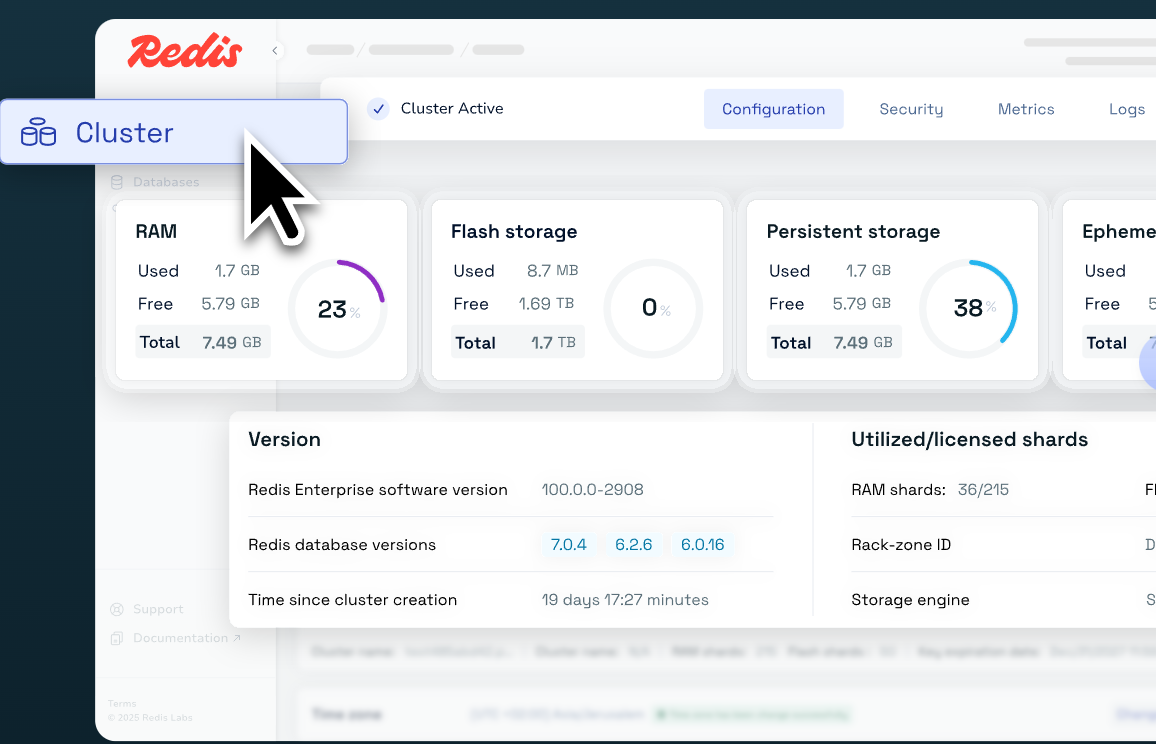1156x744 pixels.
Task: Select the 19 days 17:27 minutes value
Action: (625, 599)
